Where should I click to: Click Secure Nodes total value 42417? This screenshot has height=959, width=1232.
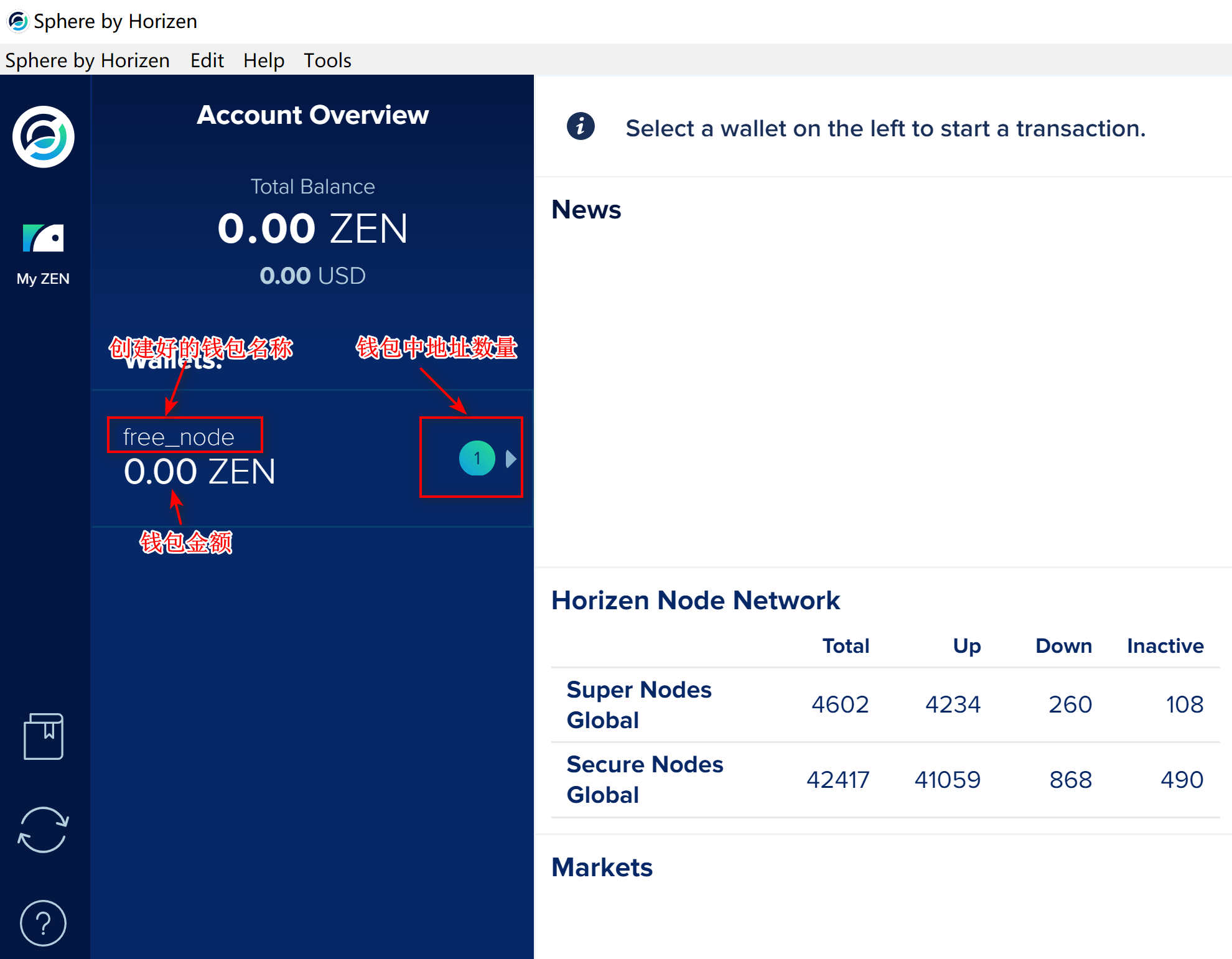coord(838,780)
